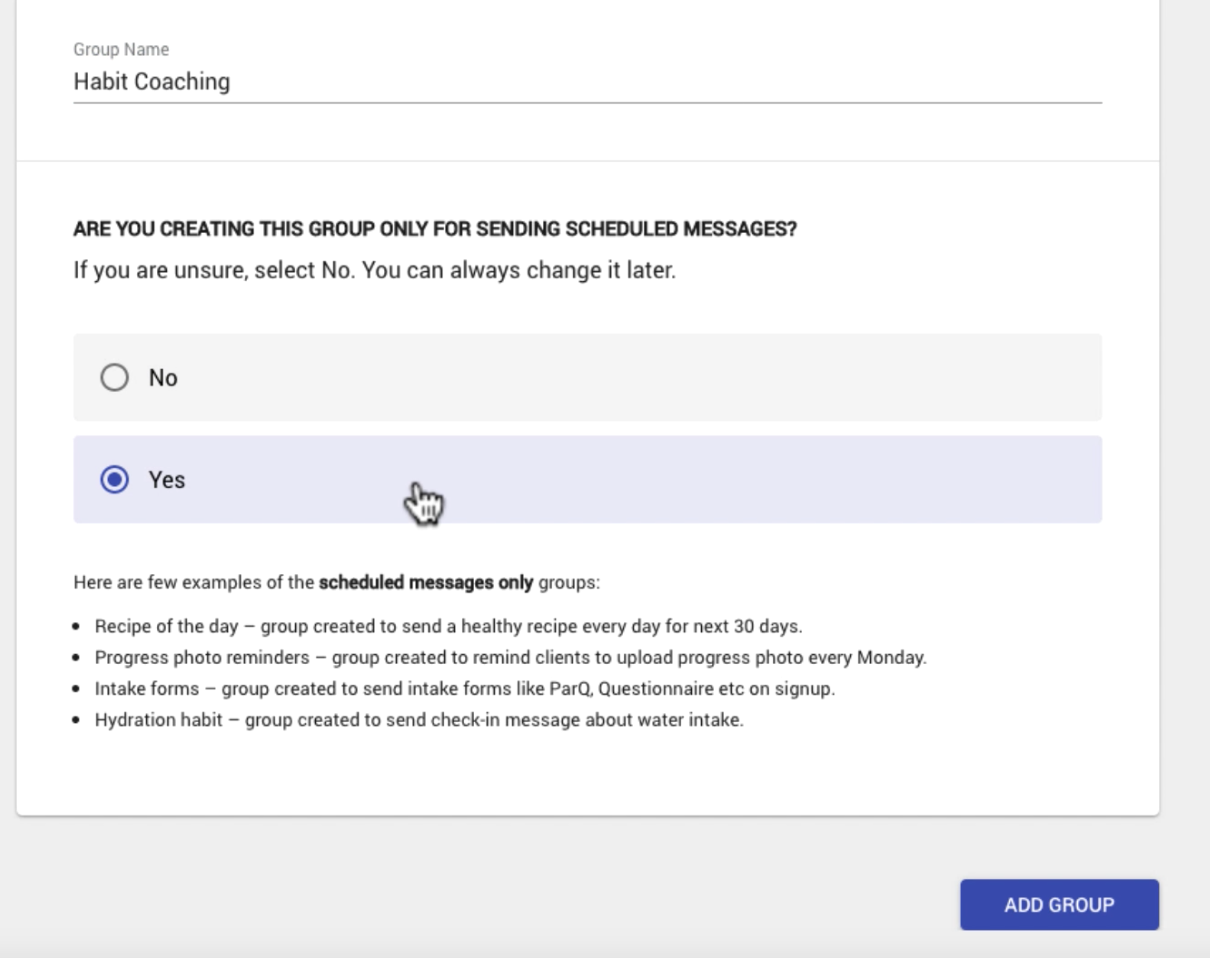Image resolution: width=1210 pixels, height=958 pixels.
Task: Click the 'Recipe of the day' example
Action: pyautogui.click(x=449, y=627)
